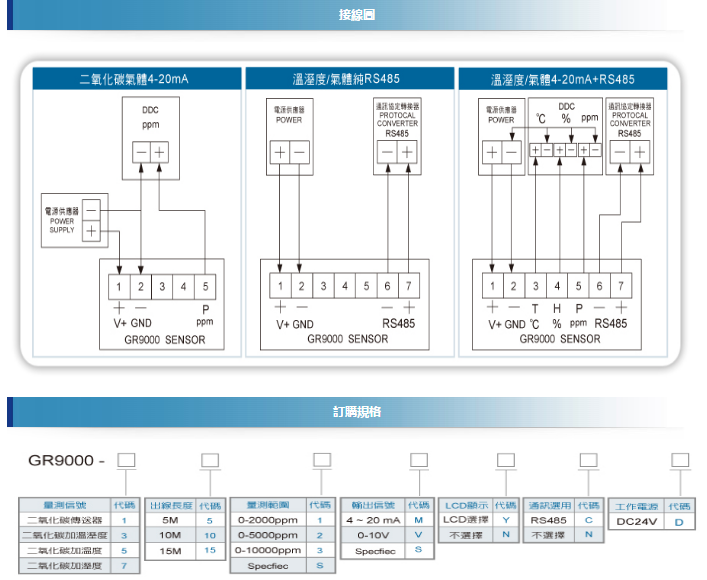The width and height of the screenshot is (707, 580).
Task: Select RS485 in the 通訊選用 table
Action: [x=549, y=520]
